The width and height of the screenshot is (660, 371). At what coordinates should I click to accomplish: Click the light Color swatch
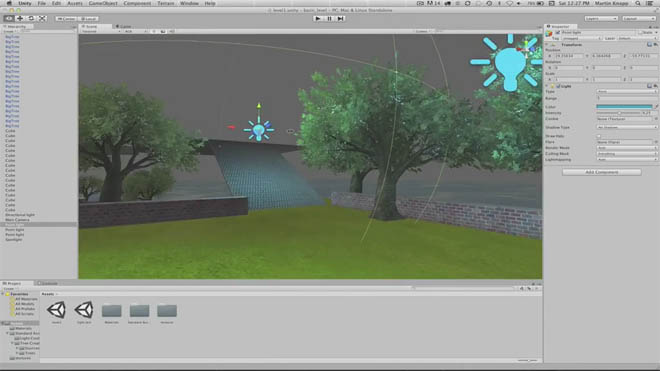624,107
